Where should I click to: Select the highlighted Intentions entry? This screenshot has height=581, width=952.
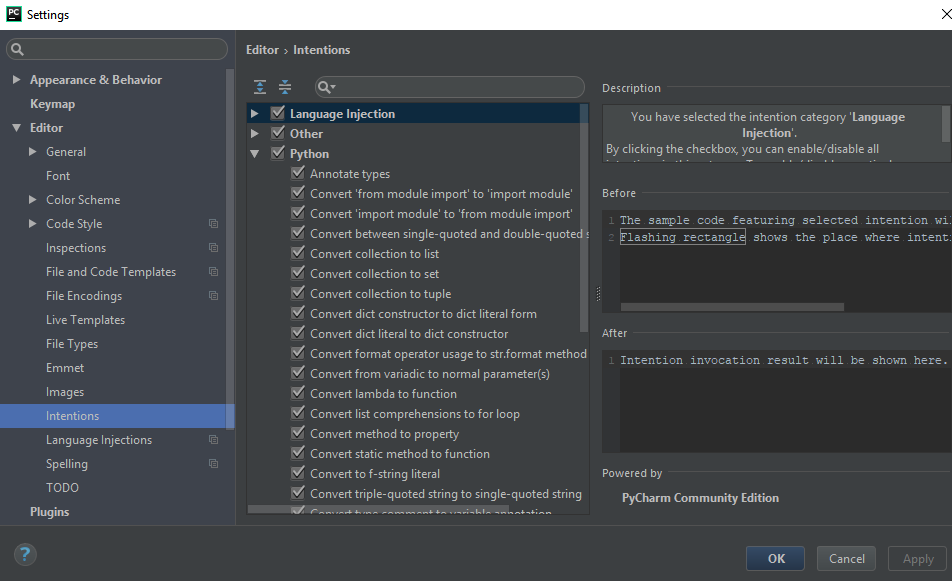coord(113,416)
